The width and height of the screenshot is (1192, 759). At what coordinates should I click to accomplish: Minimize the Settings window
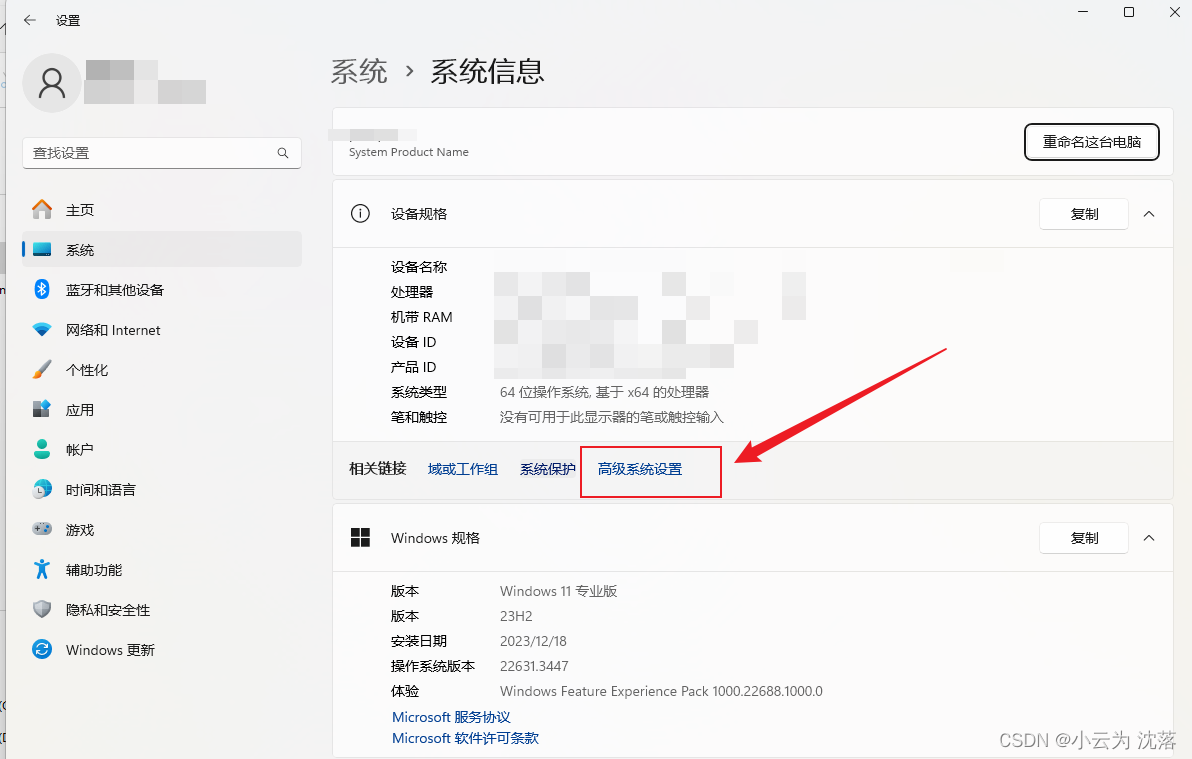[x=1083, y=12]
